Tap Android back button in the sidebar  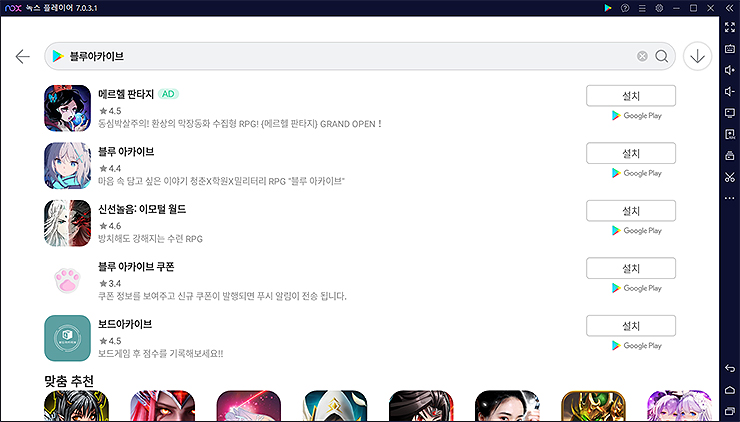[x=730, y=368]
